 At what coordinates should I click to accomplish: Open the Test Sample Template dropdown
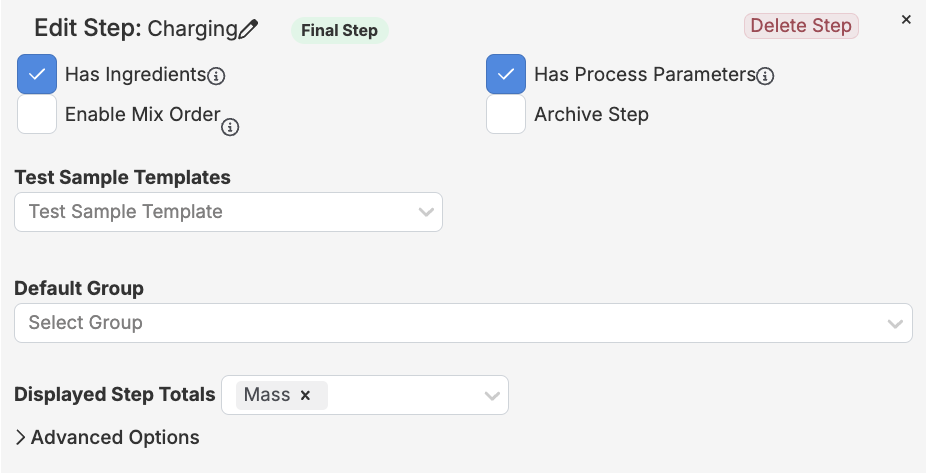pyautogui.click(x=426, y=212)
